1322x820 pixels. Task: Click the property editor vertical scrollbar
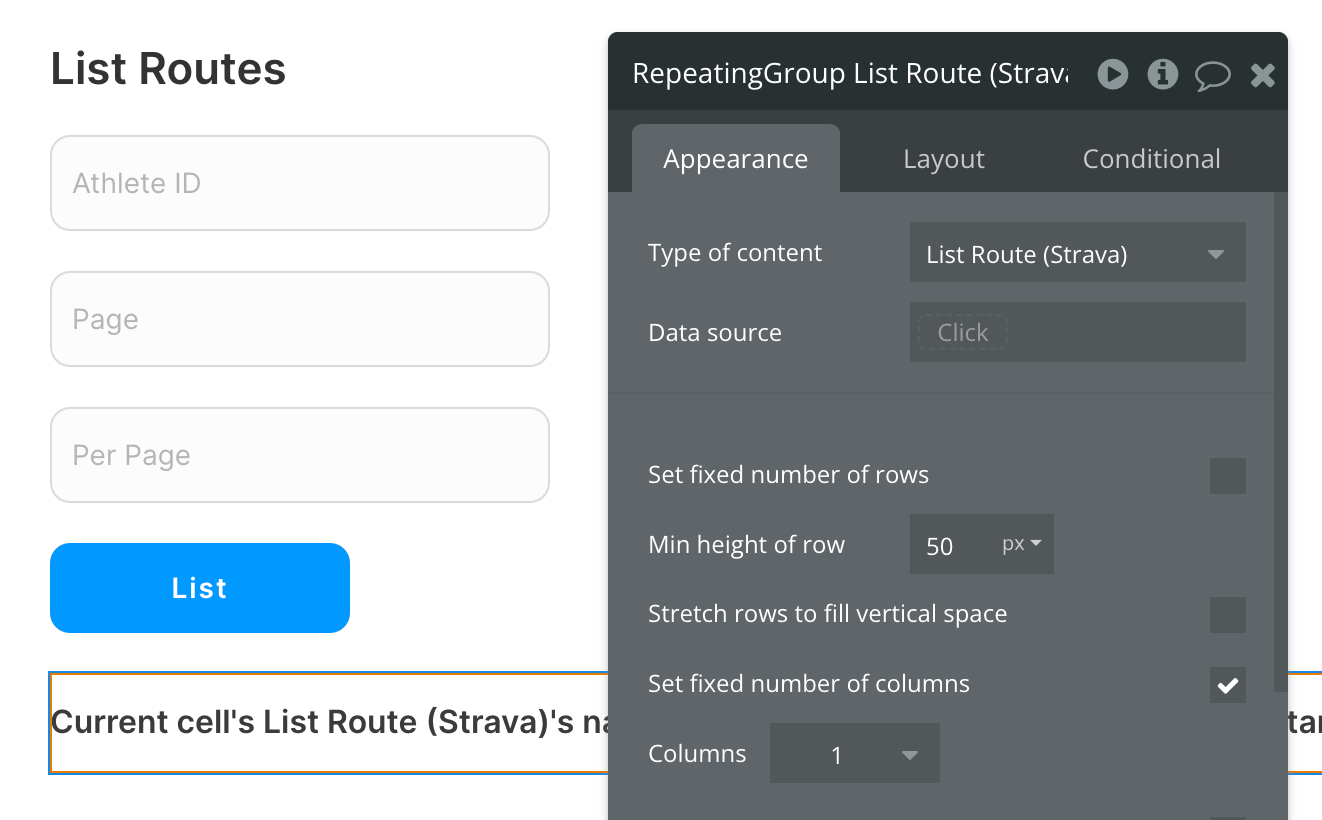click(x=1280, y=440)
